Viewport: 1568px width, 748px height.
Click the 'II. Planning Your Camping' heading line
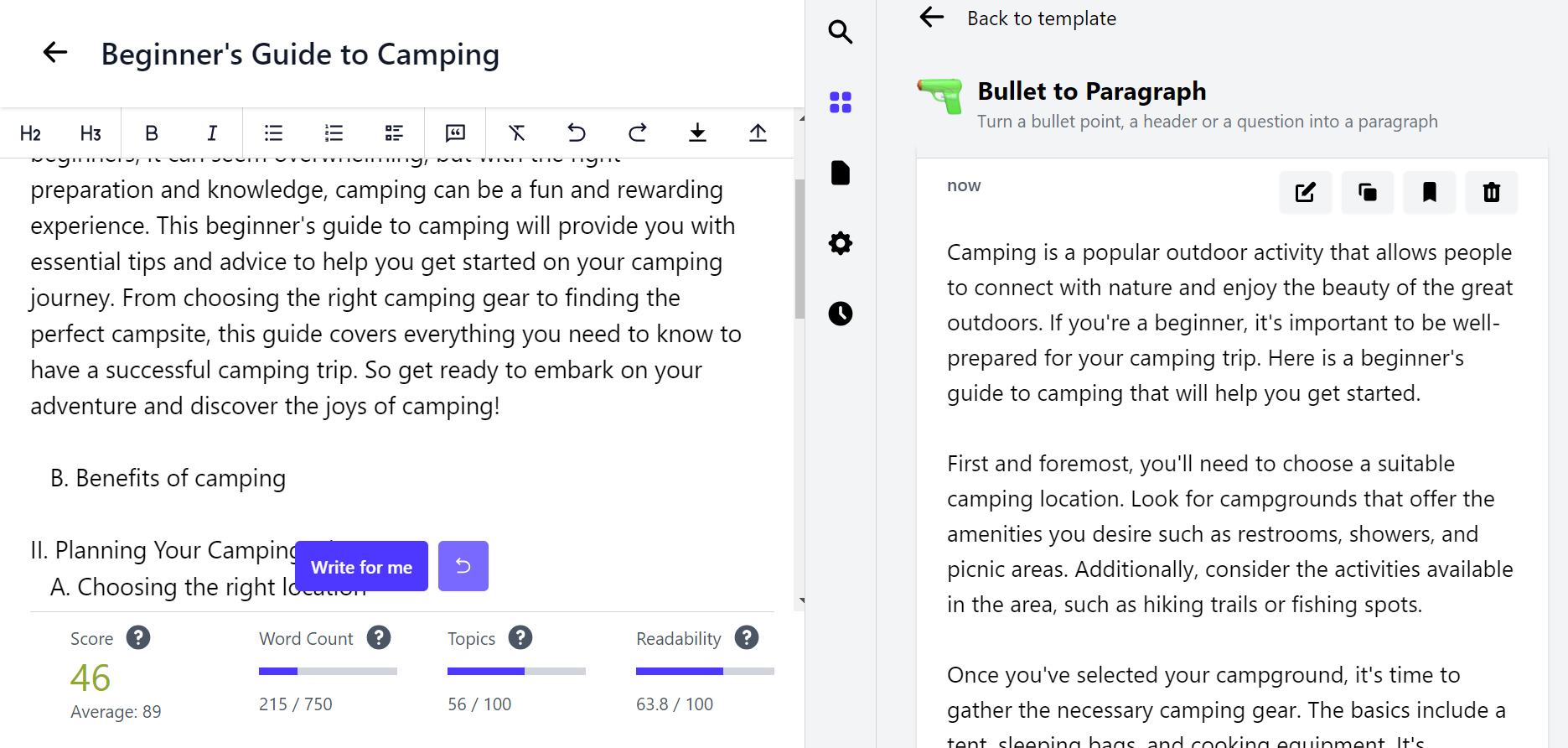(163, 550)
